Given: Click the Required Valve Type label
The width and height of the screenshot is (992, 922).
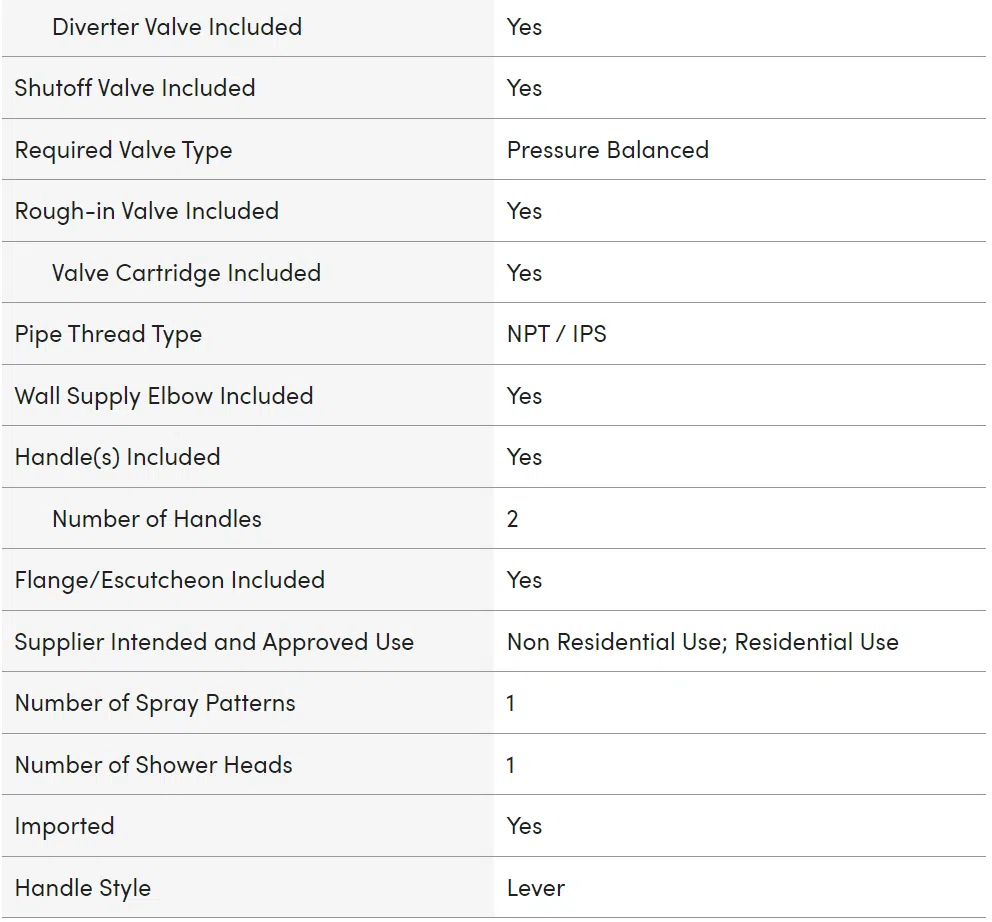Looking at the screenshot, I should (123, 151).
